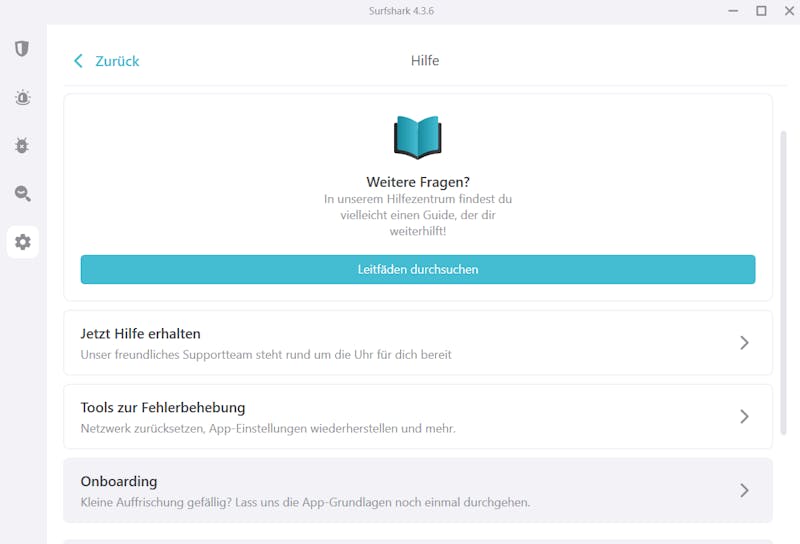Click the vertical scrollbar on the right
The height and width of the screenshot is (544, 800).
coord(784,283)
